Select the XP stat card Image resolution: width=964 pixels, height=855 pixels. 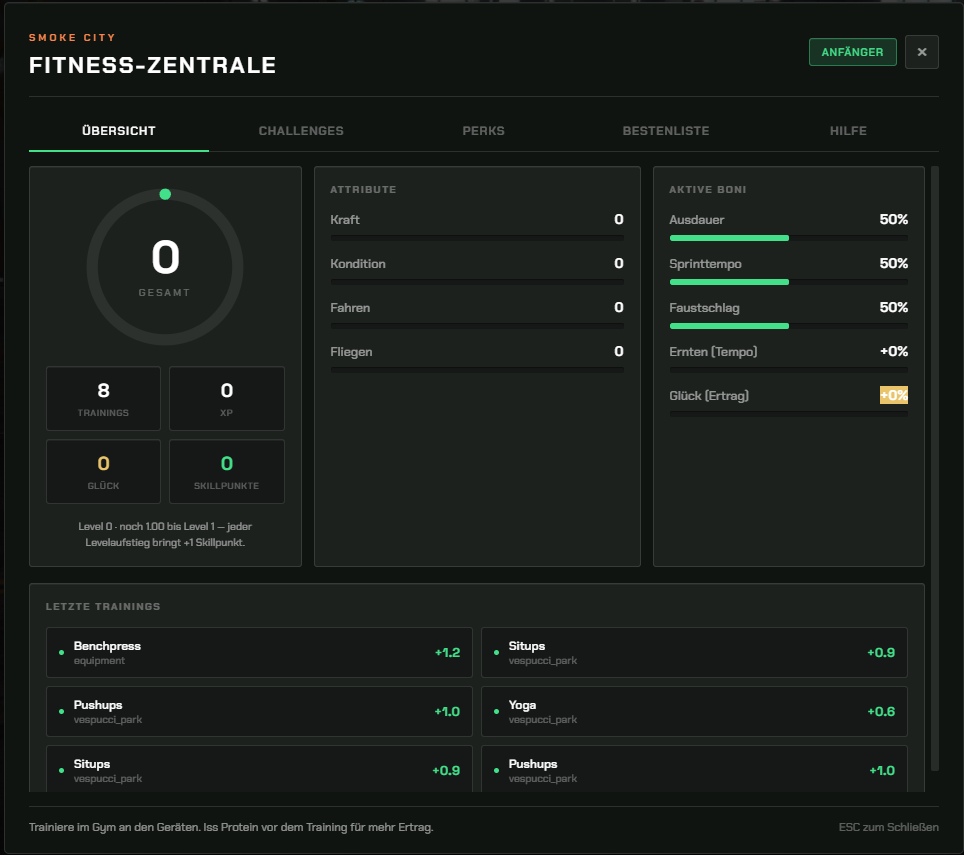click(x=227, y=398)
